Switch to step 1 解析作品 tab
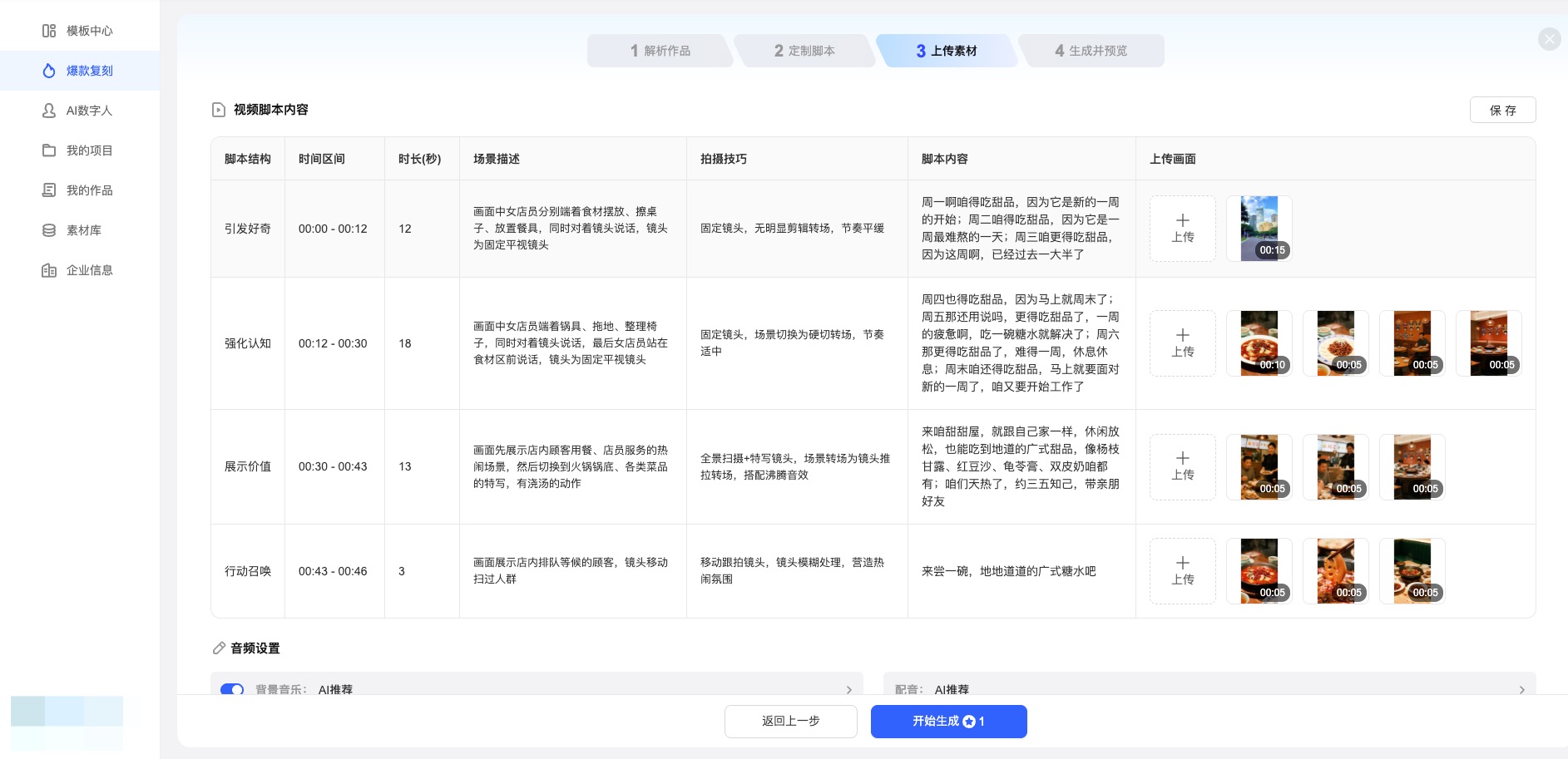Image resolution: width=1568 pixels, height=759 pixels. coord(660,51)
